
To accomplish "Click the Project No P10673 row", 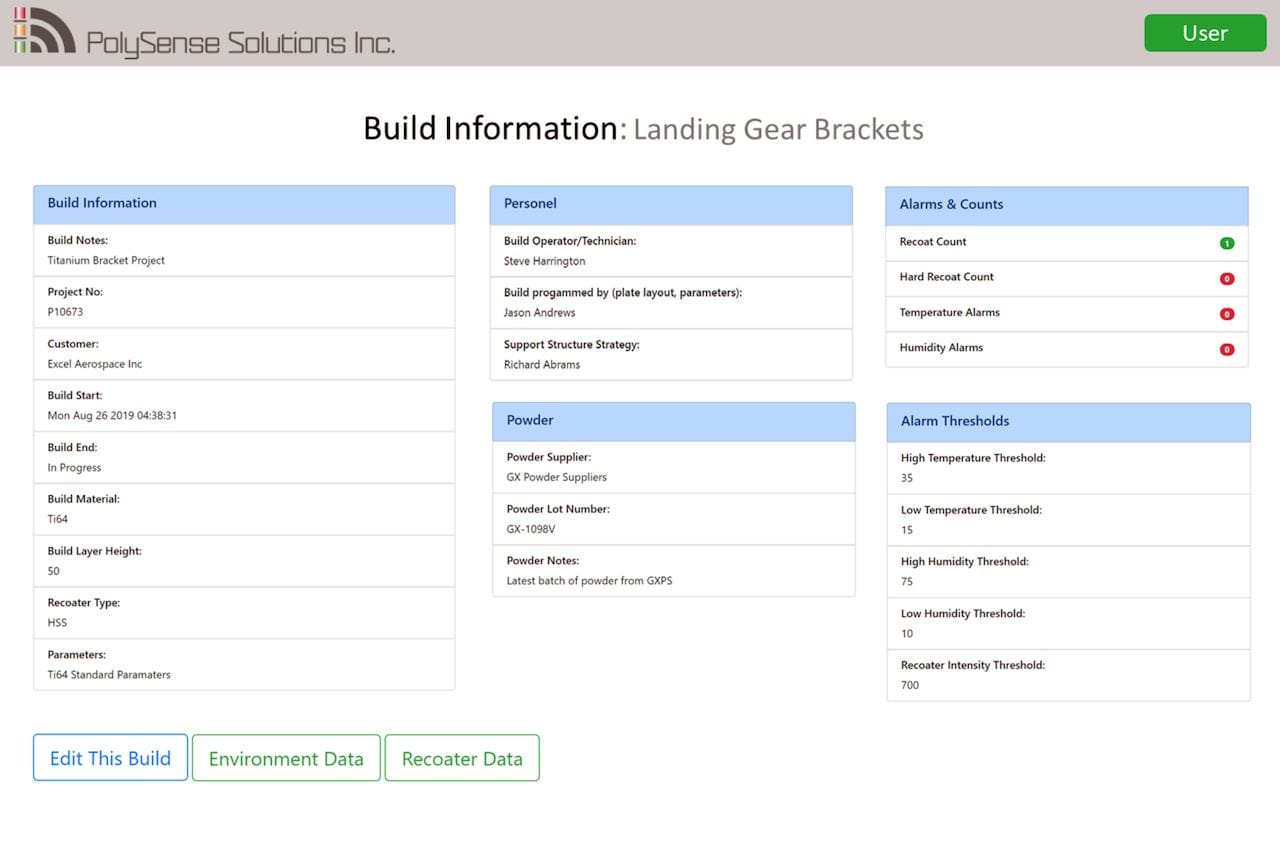I will (244, 302).
